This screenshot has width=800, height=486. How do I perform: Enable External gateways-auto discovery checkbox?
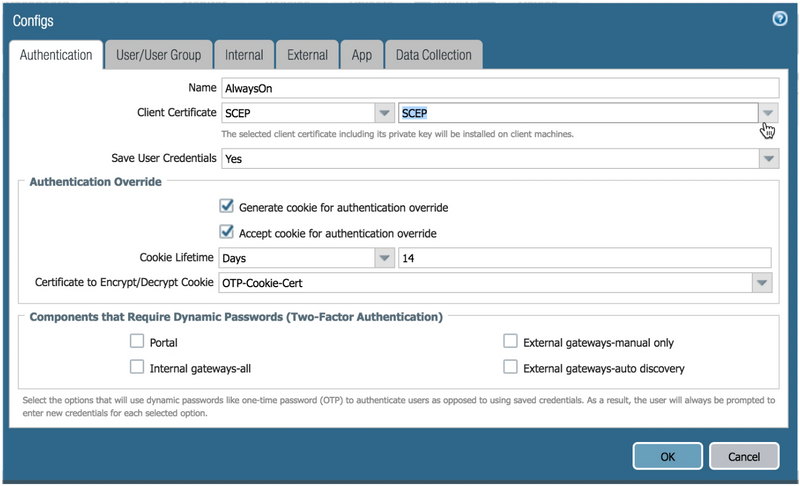[510, 367]
